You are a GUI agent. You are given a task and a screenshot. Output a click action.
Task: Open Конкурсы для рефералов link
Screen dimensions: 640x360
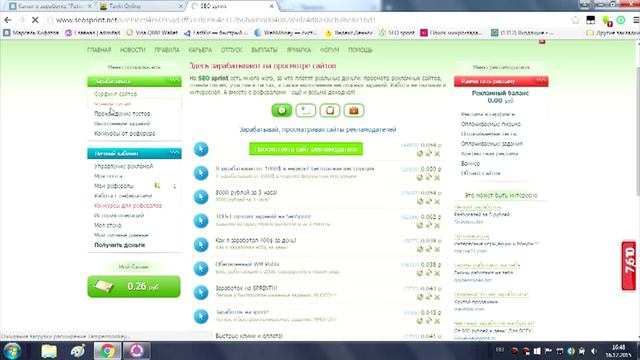click(128, 205)
